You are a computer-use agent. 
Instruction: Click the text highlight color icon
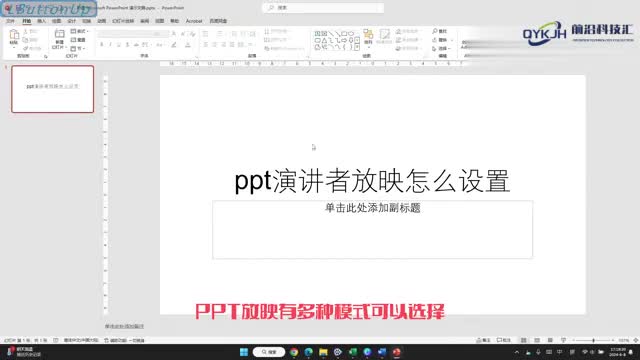tap(174, 45)
